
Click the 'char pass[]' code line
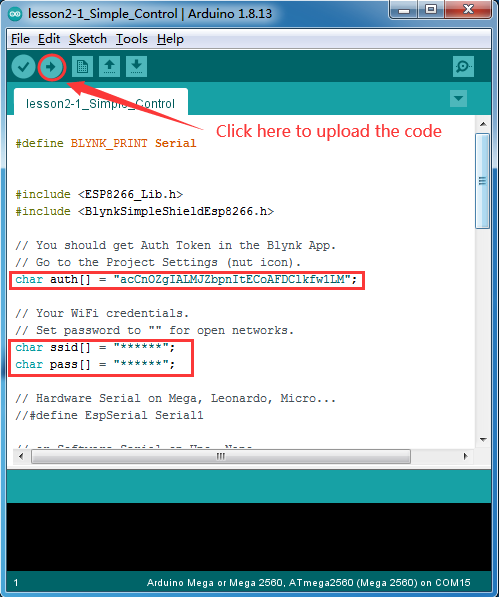coord(95,365)
